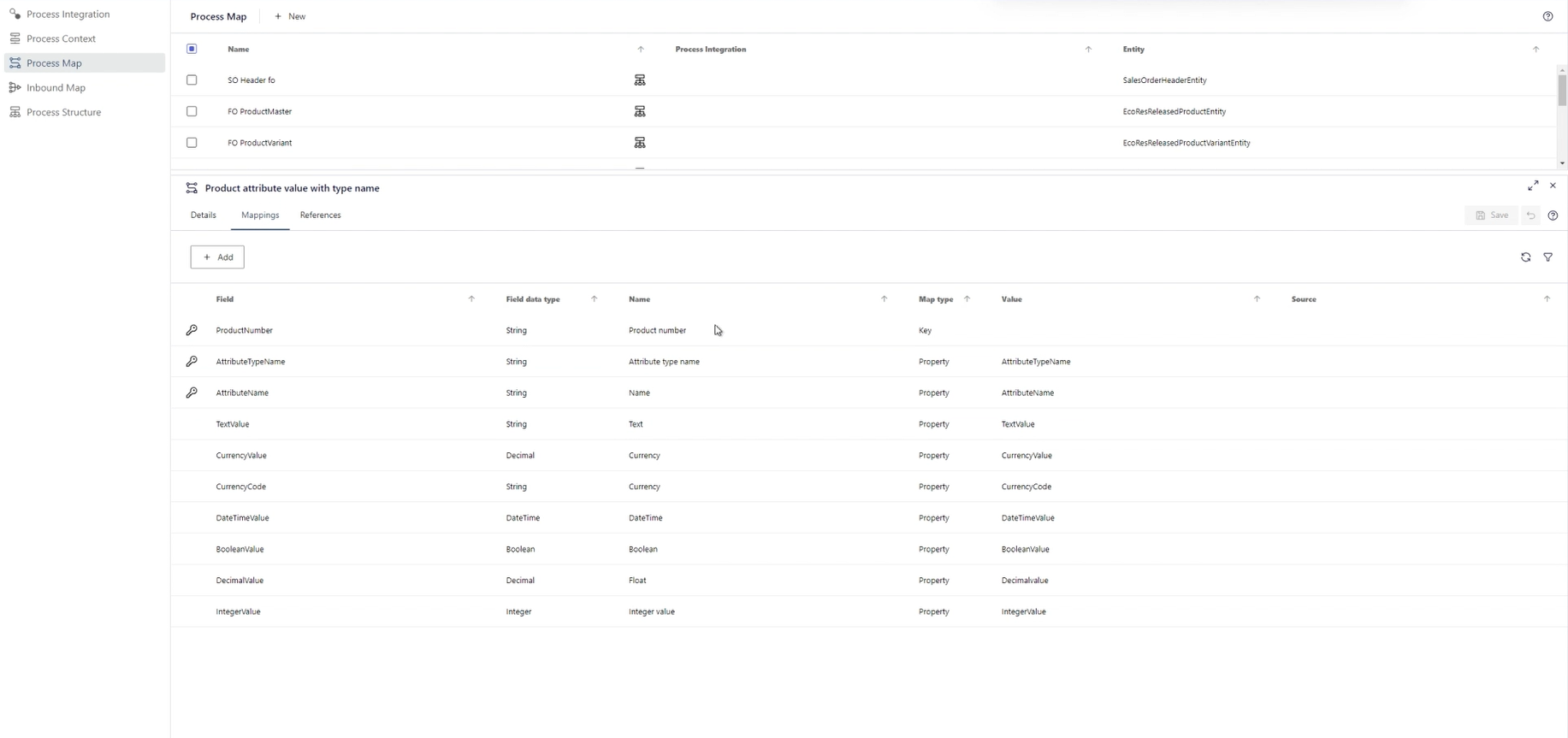Create a New process map
Image resolution: width=1568 pixels, height=738 pixels.
pyautogui.click(x=290, y=16)
